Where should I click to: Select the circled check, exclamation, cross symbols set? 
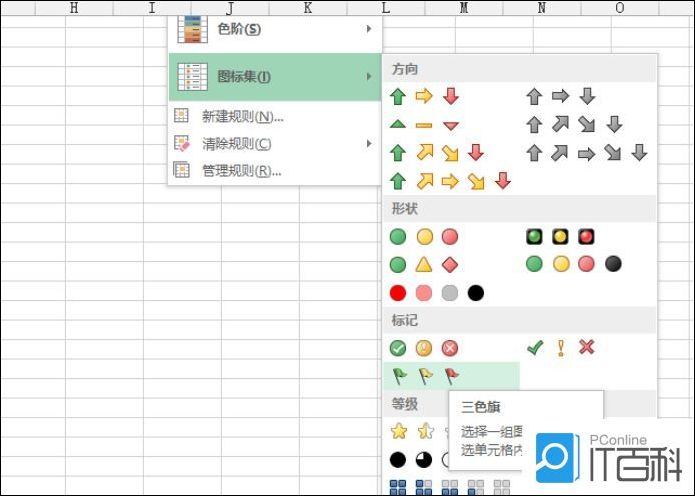pyautogui.click(x=424, y=348)
